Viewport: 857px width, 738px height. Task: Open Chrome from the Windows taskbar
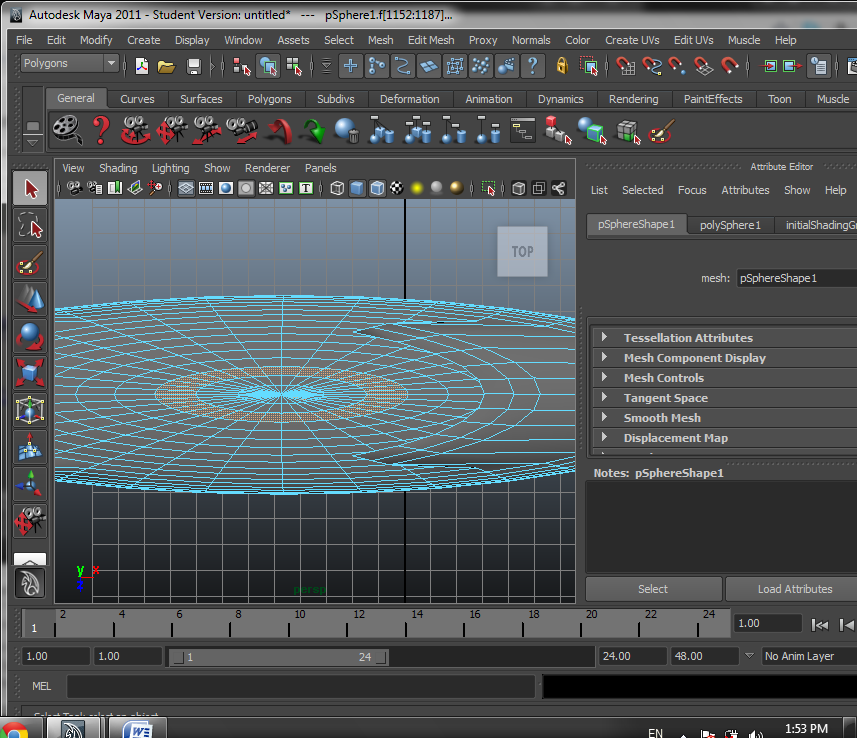(x=16, y=730)
